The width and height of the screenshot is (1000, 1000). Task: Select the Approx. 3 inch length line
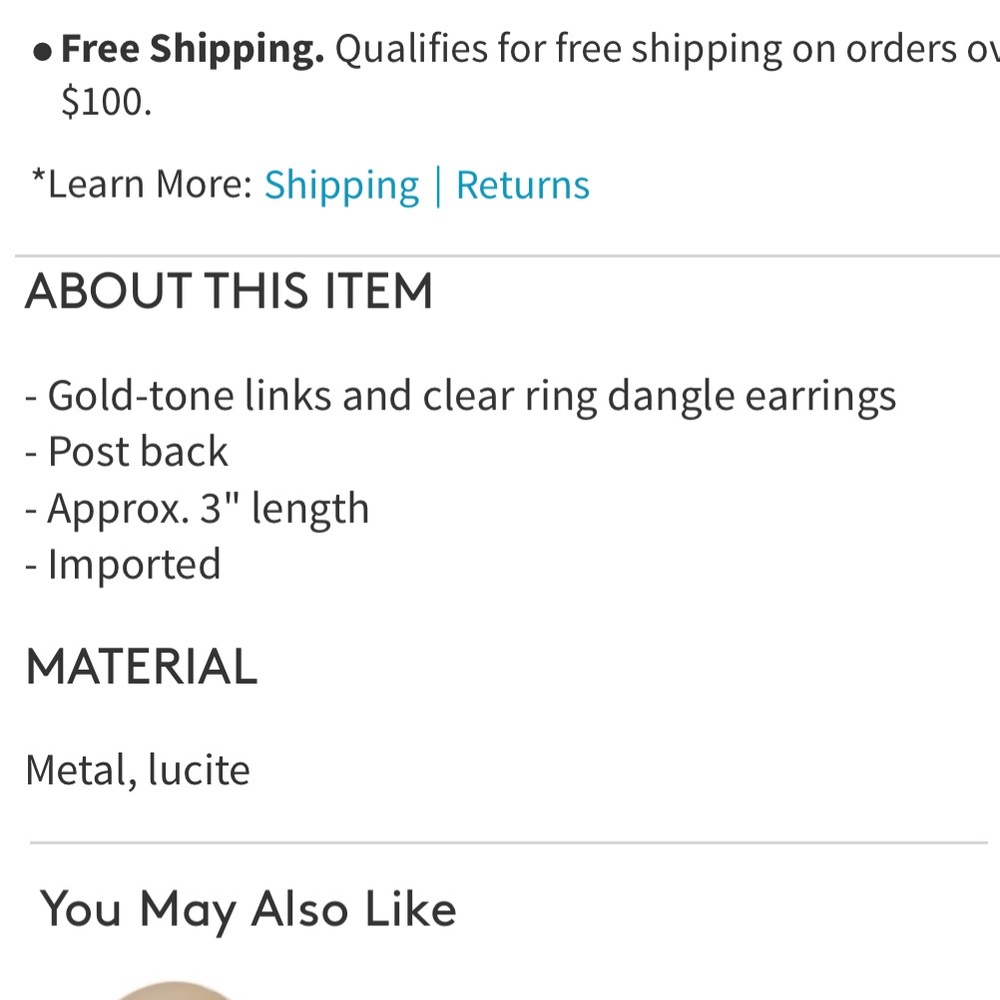click(198, 508)
